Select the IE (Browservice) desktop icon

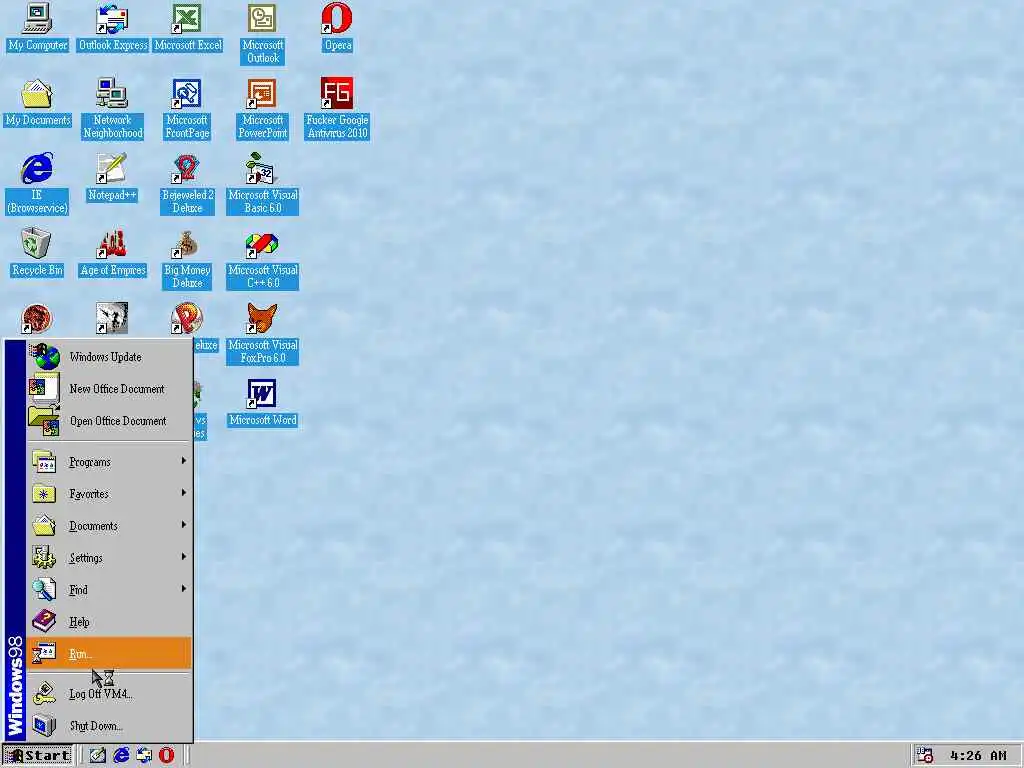click(37, 184)
